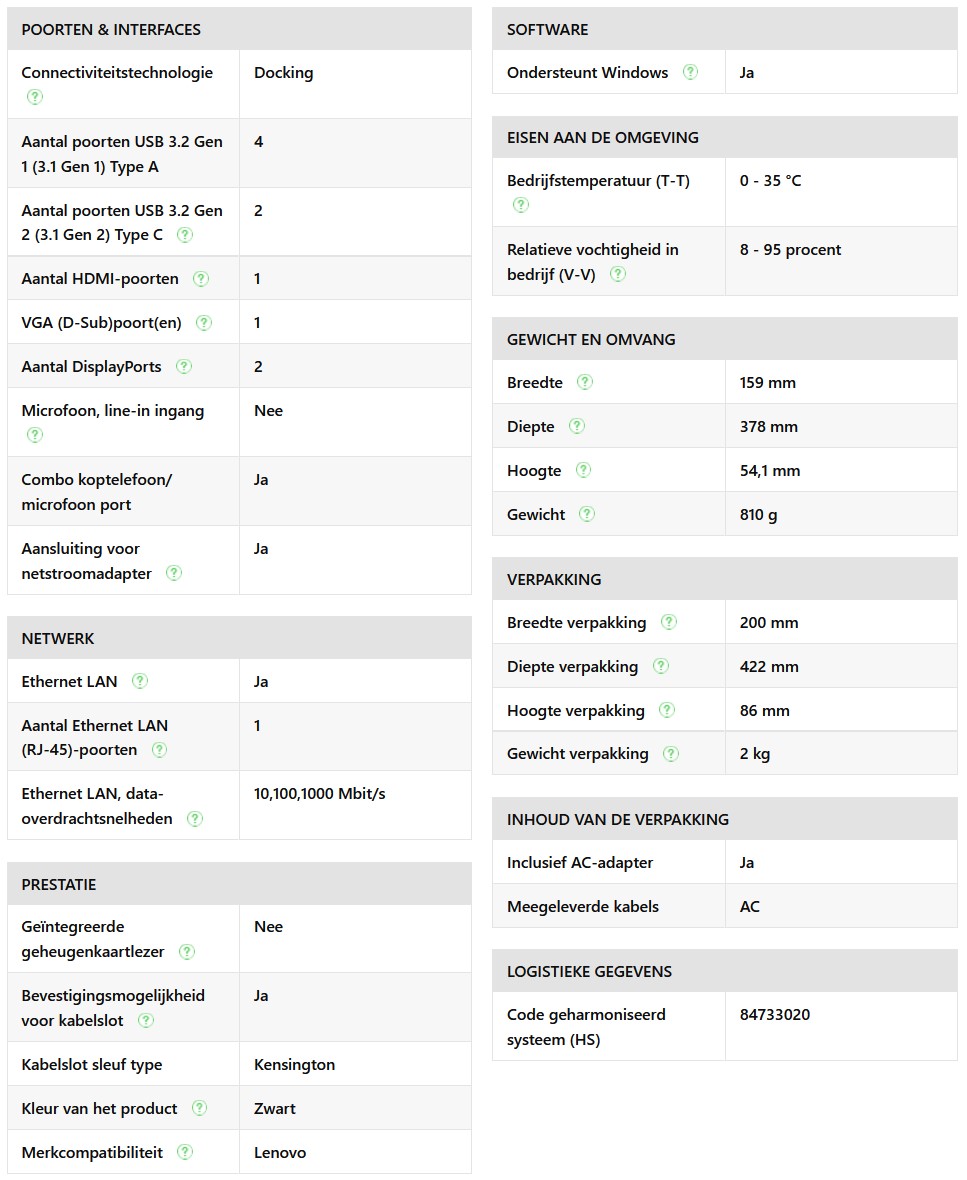Click the HS code value 84733020
Screen dimensions: 967x1180
pyautogui.click(x=775, y=1015)
